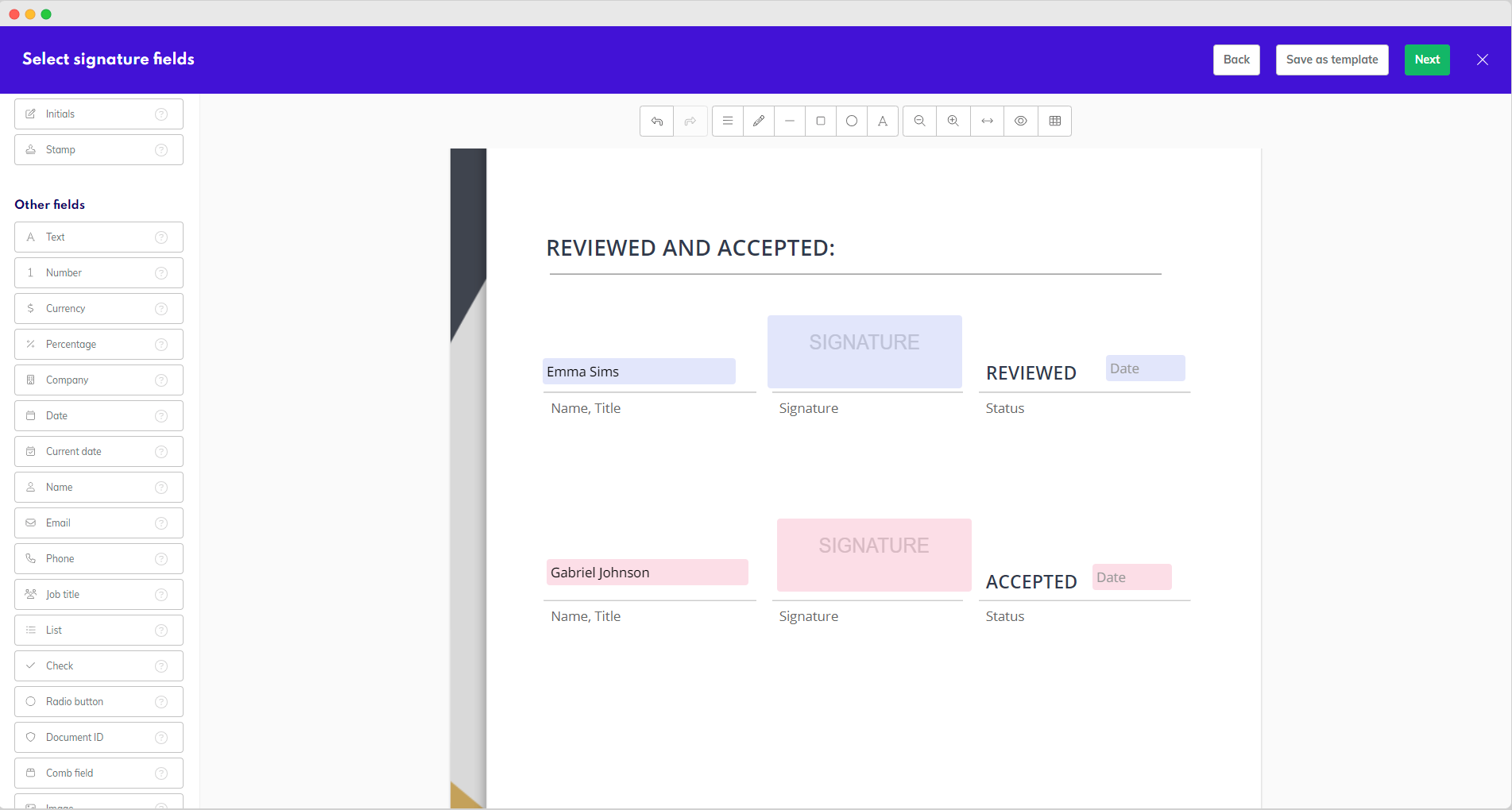This screenshot has height=810, width=1512.
Task: Click the Back button
Action: [x=1236, y=60]
